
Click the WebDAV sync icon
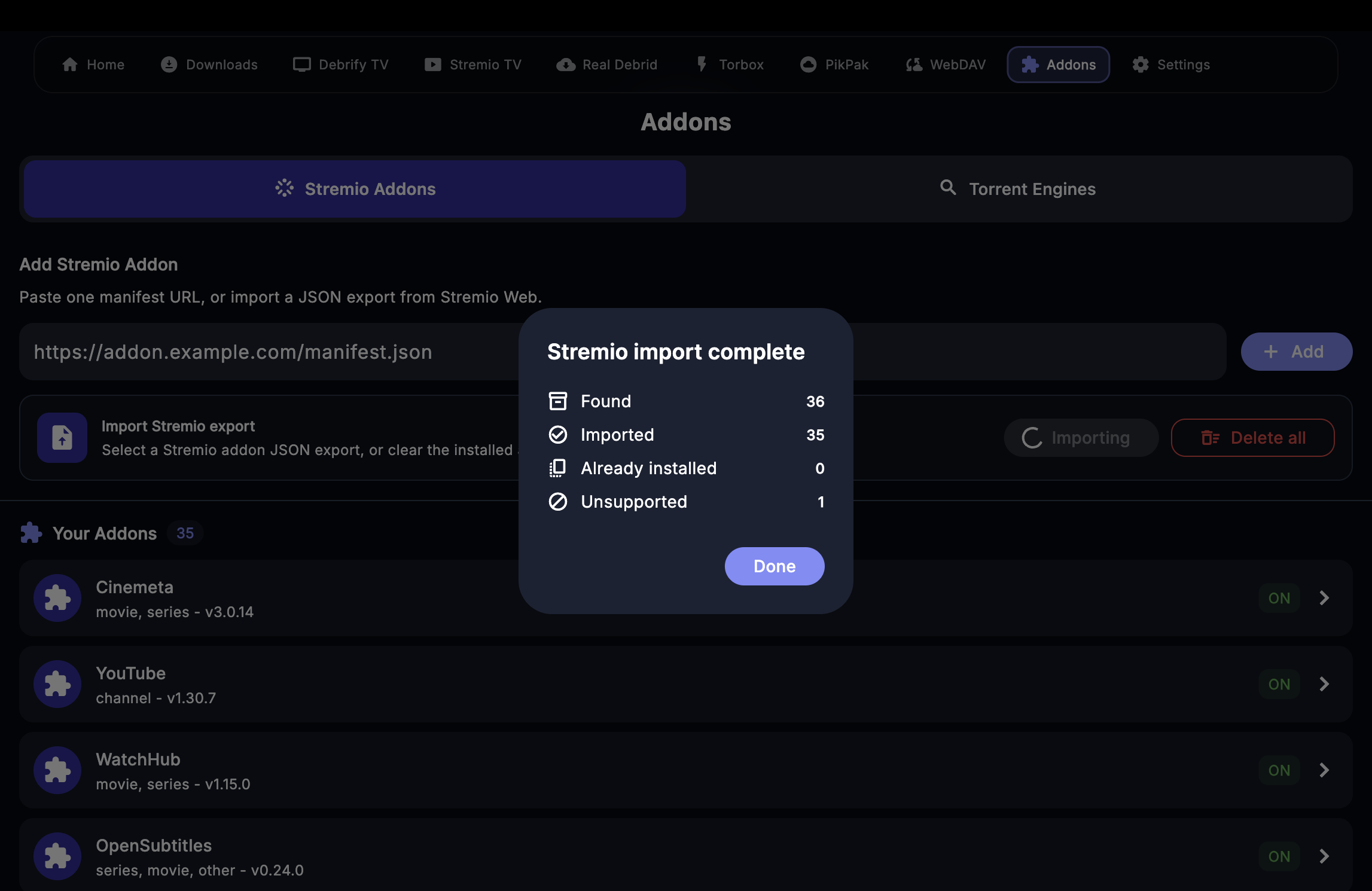[914, 65]
